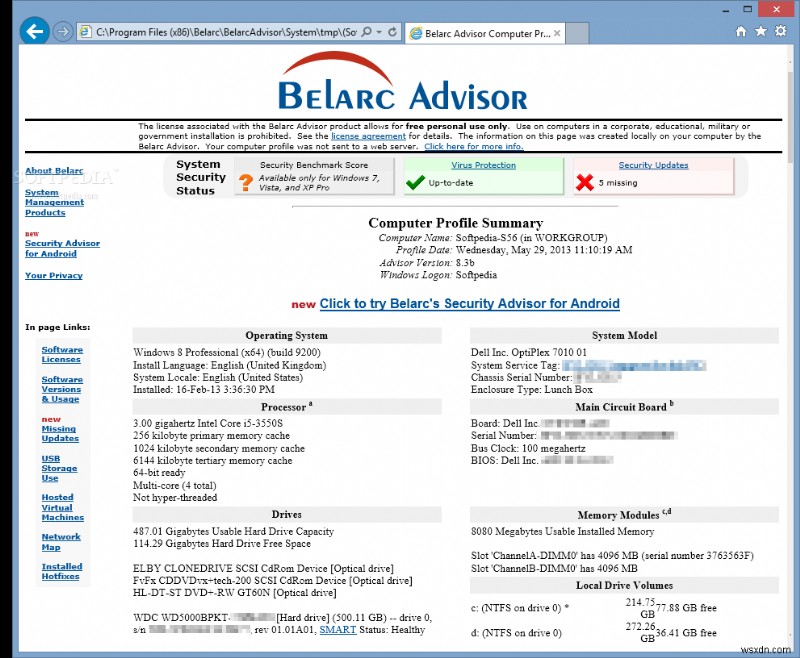Open the About Belarc link
Viewport: 800px width, 658px height.
54,171
